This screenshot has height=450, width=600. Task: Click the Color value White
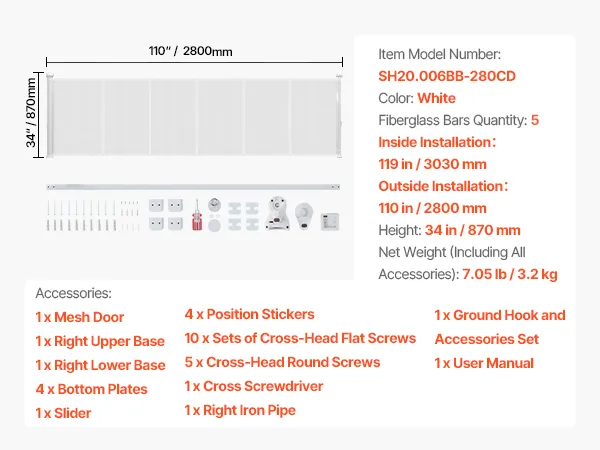[x=436, y=99]
